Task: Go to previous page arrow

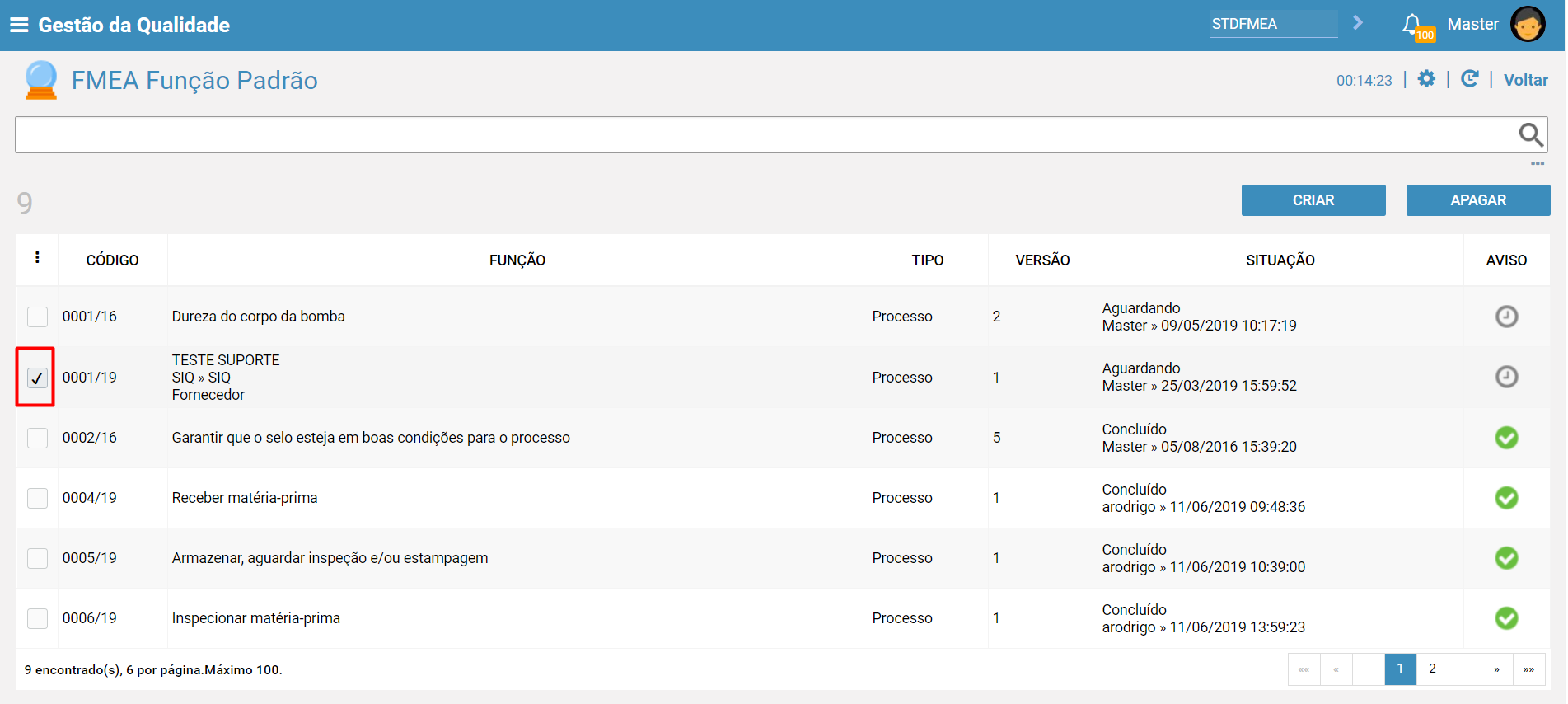Action: click(1336, 669)
